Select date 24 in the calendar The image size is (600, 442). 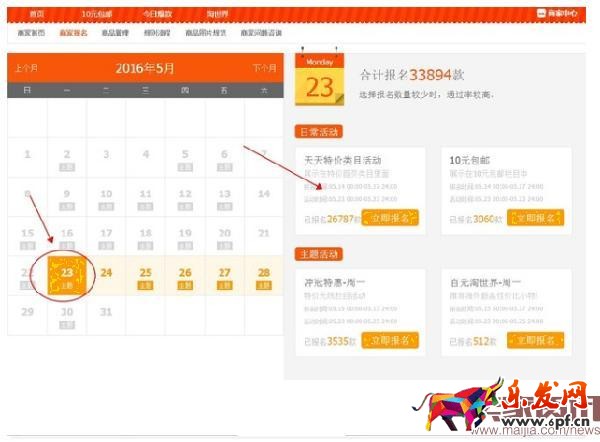click(106, 273)
